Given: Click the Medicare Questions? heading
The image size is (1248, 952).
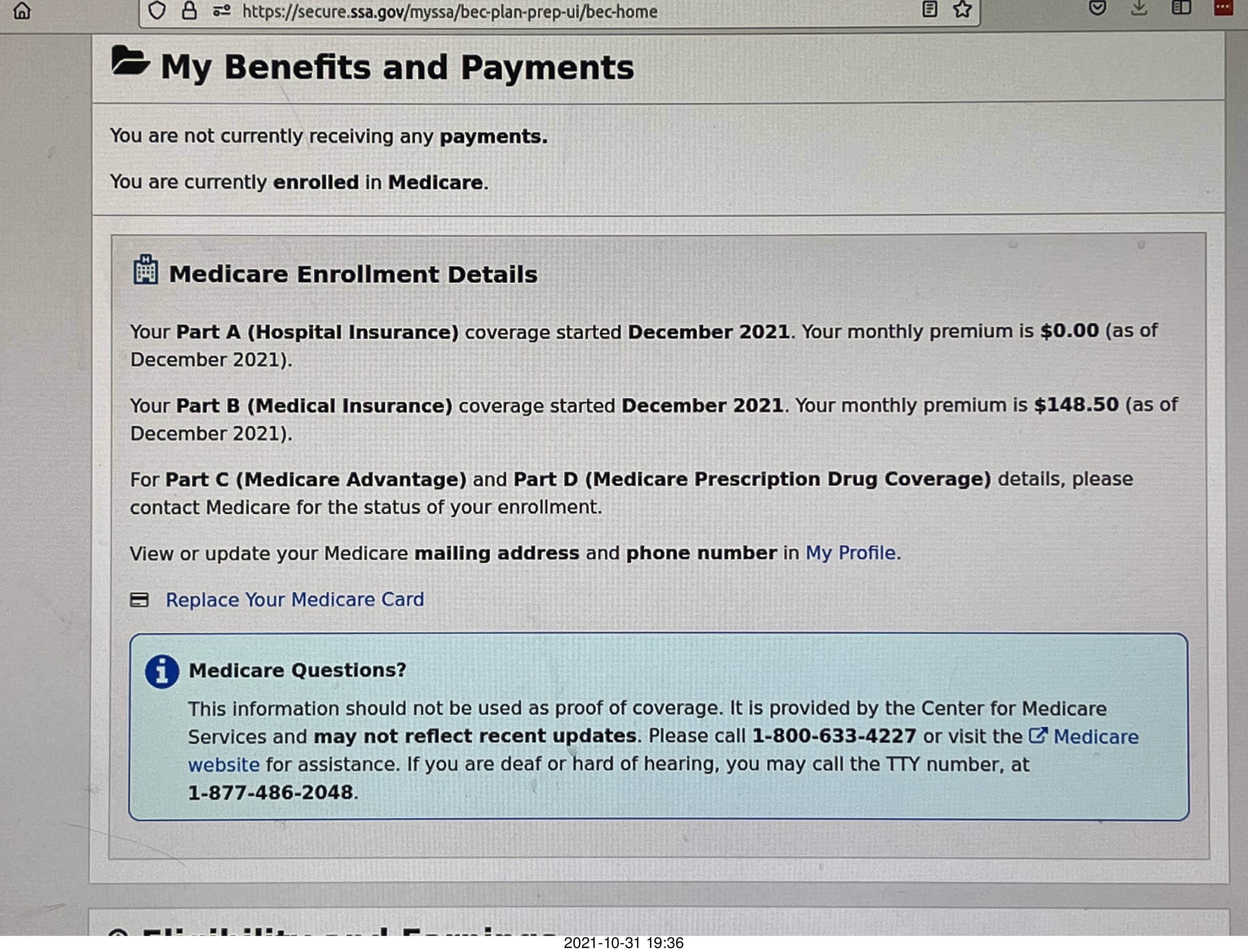Looking at the screenshot, I should pos(298,670).
